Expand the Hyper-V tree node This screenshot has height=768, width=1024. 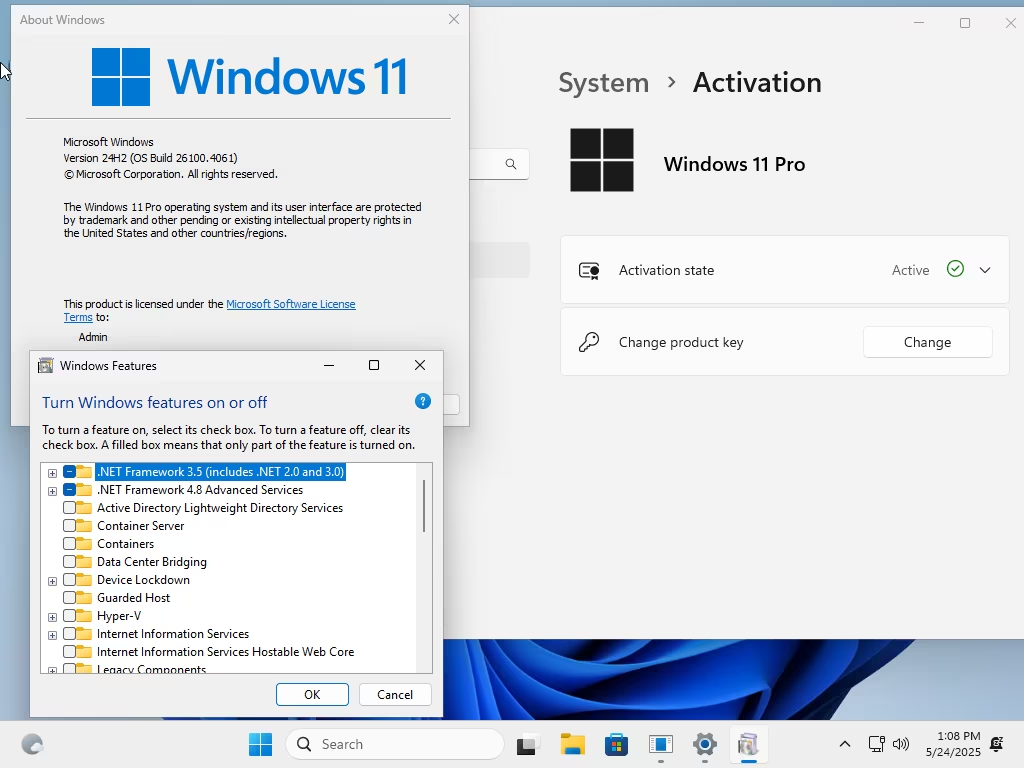[x=52, y=617]
